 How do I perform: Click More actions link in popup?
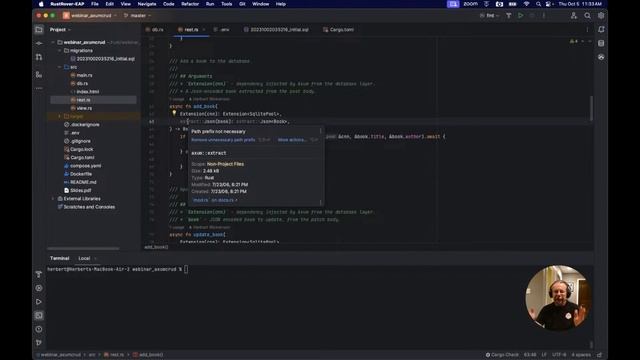(x=291, y=140)
